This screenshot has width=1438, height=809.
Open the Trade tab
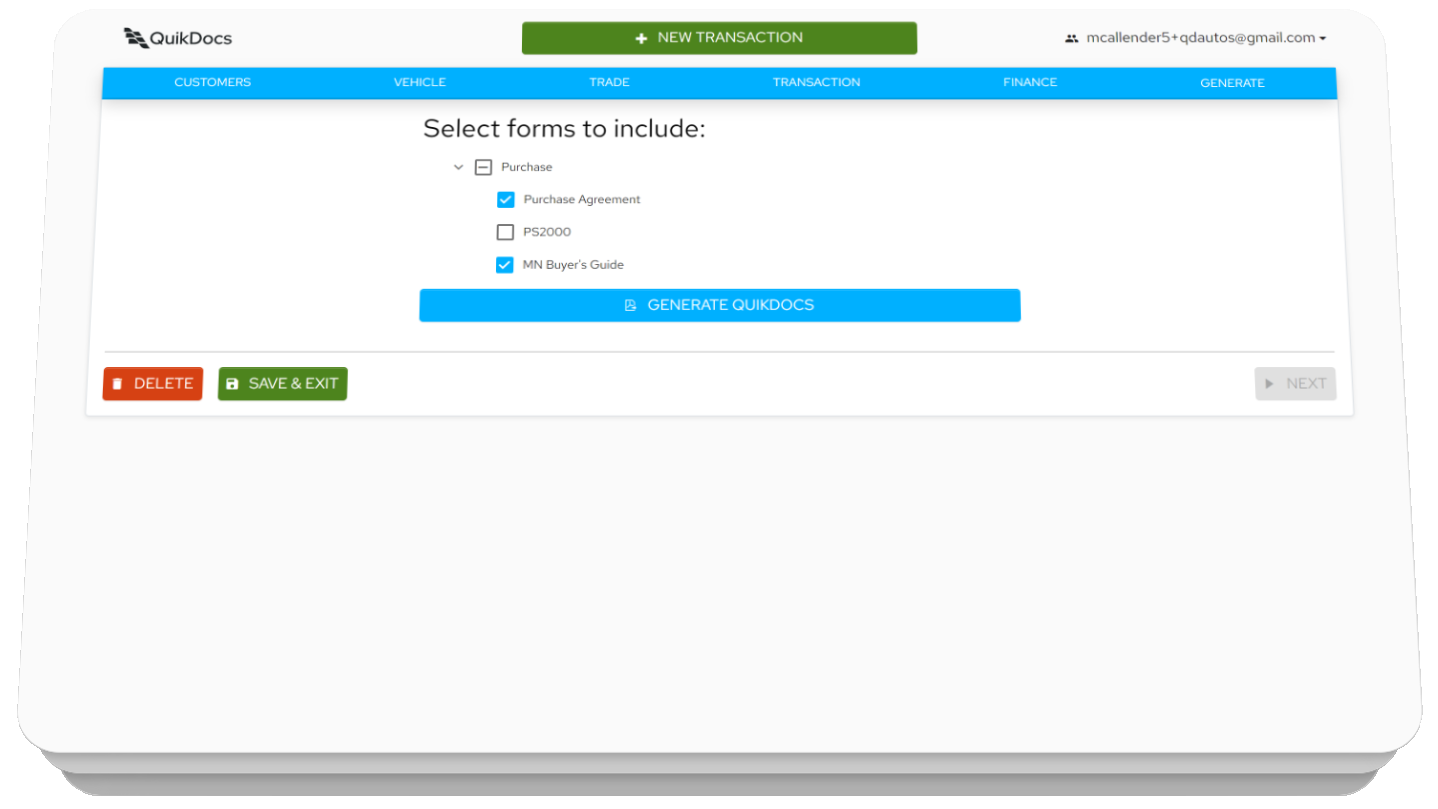pyautogui.click(x=609, y=82)
